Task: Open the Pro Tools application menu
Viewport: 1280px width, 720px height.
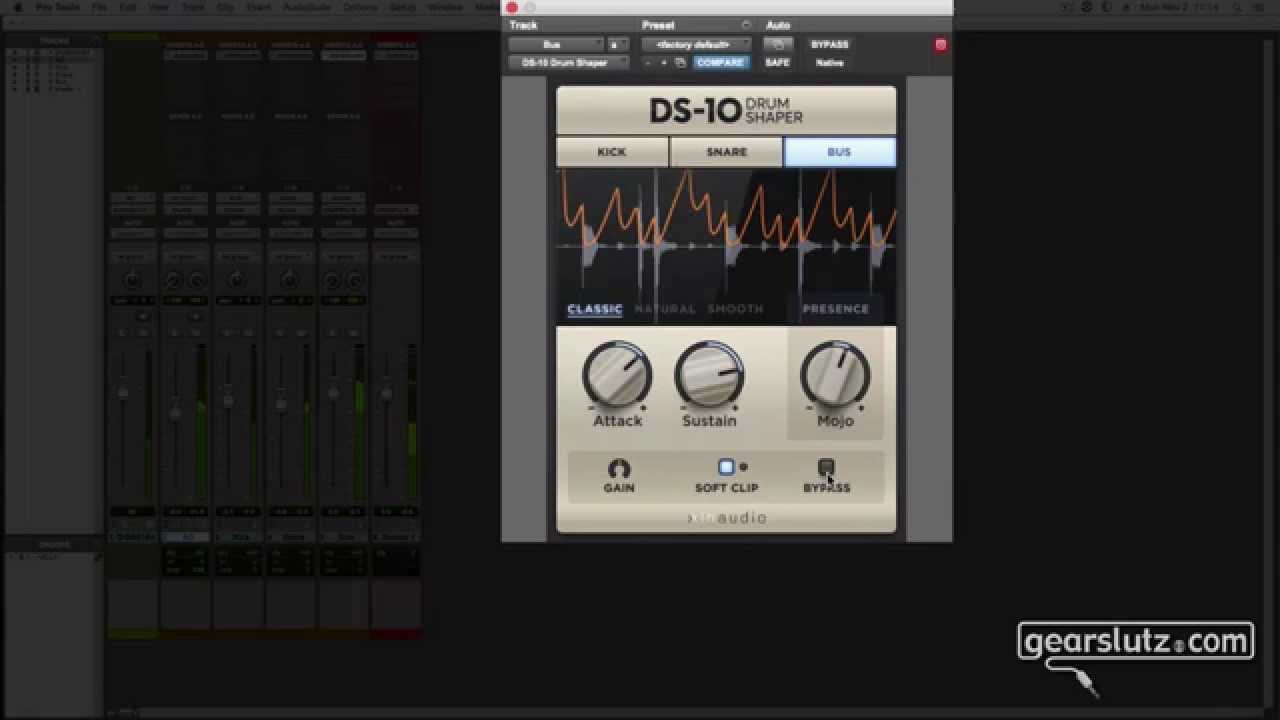Action: (58, 7)
